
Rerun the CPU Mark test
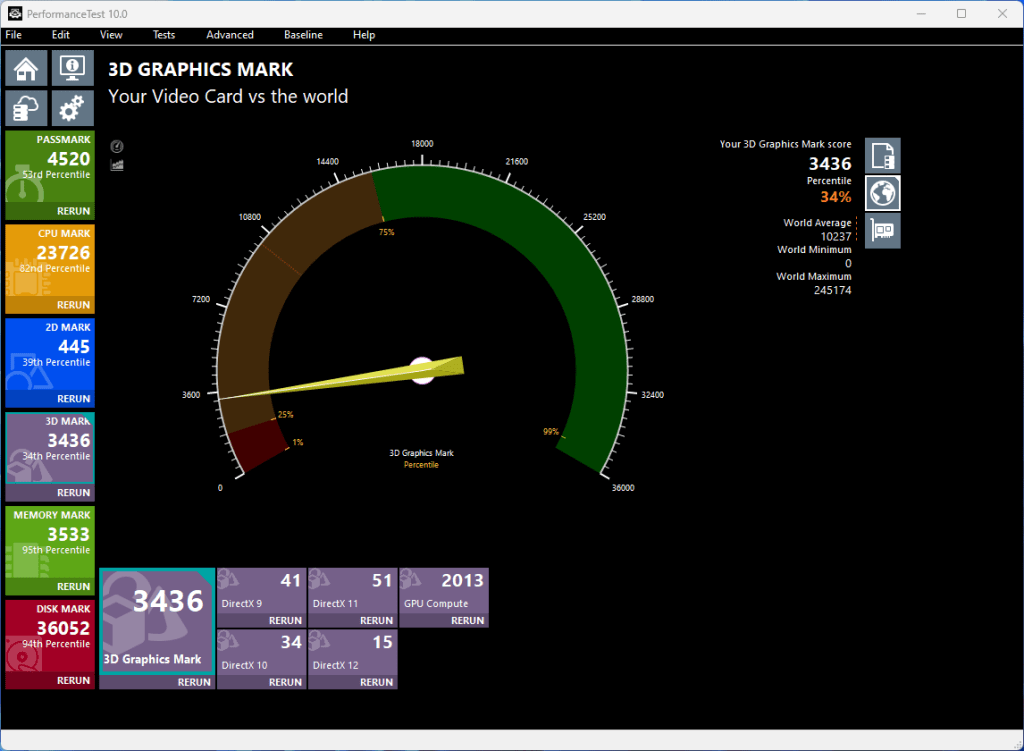click(x=73, y=305)
